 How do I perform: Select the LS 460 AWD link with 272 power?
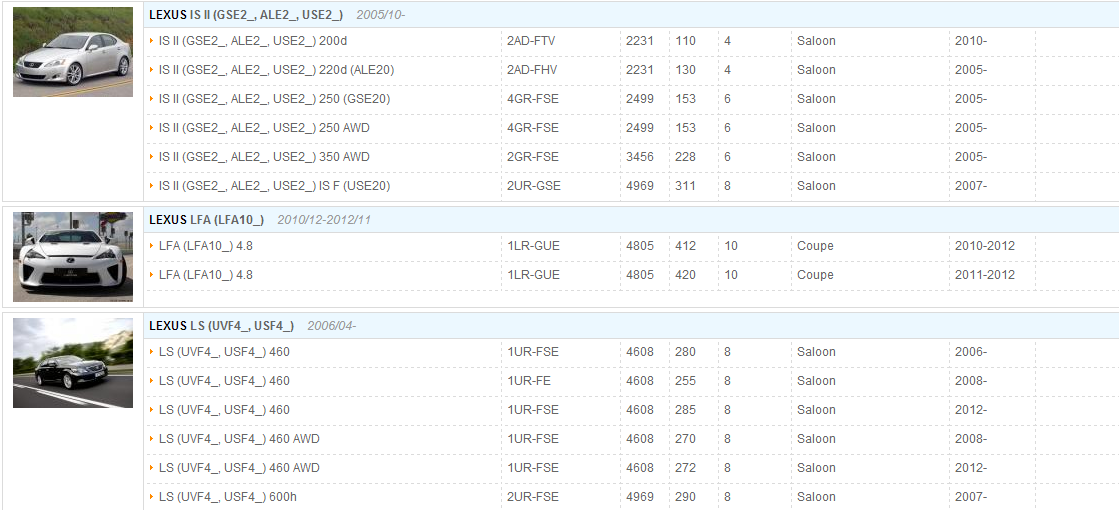click(x=239, y=468)
